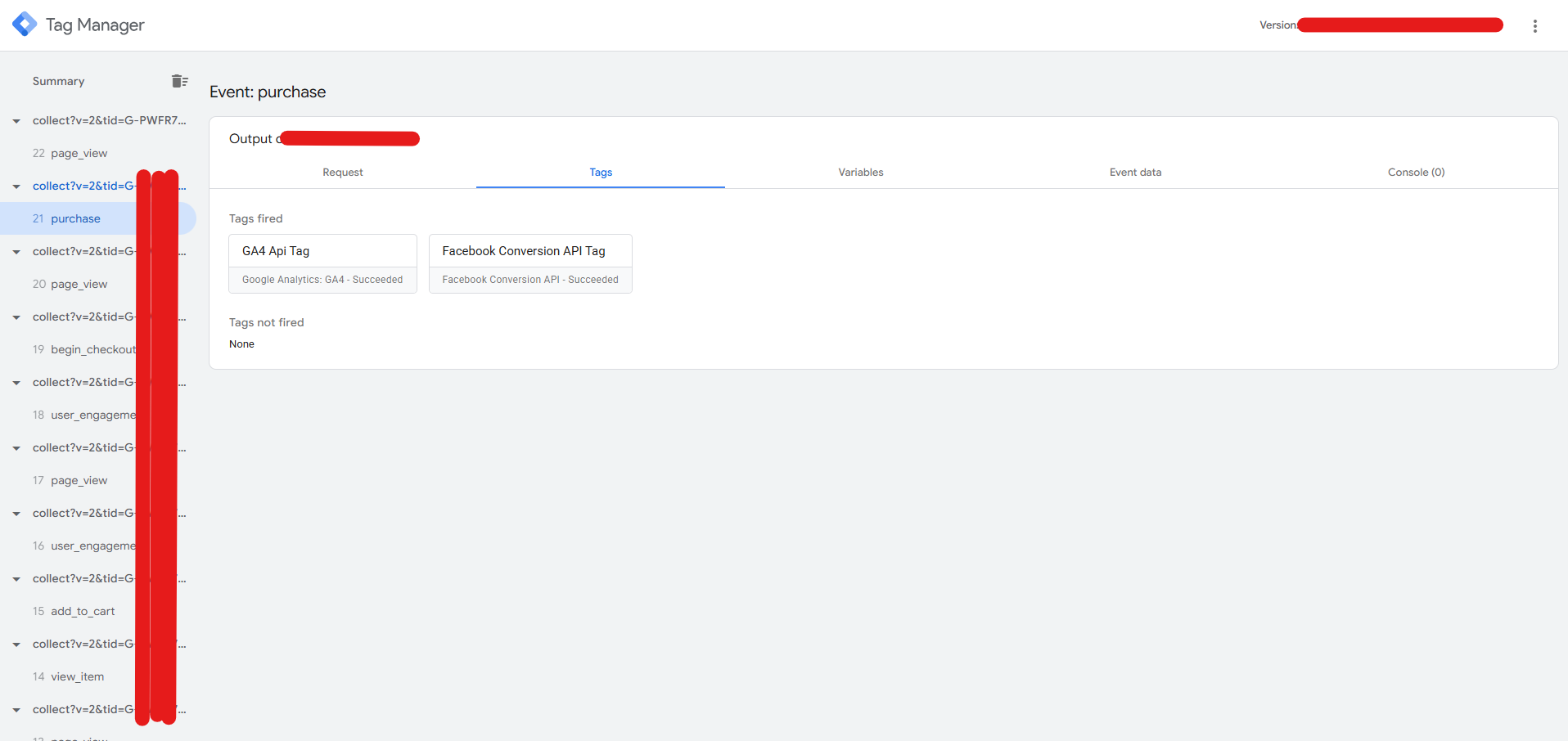Click the Tags not fired label
This screenshot has width=1568, height=741.
[x=267, y=322]
